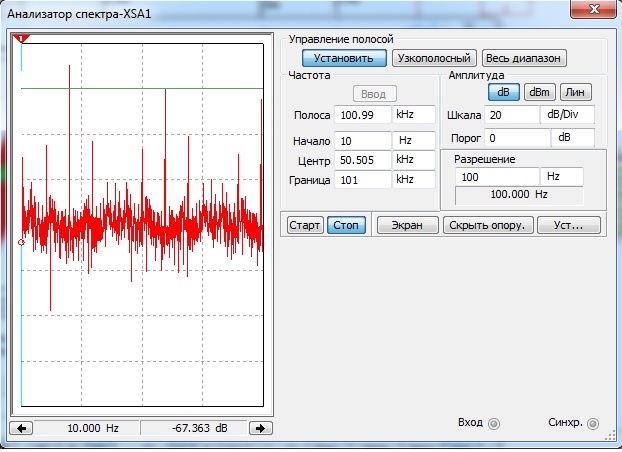Viewport: 622px width, 452px height.
Task: Click the Разрешение value field 100
Action: tap(497, 177)
